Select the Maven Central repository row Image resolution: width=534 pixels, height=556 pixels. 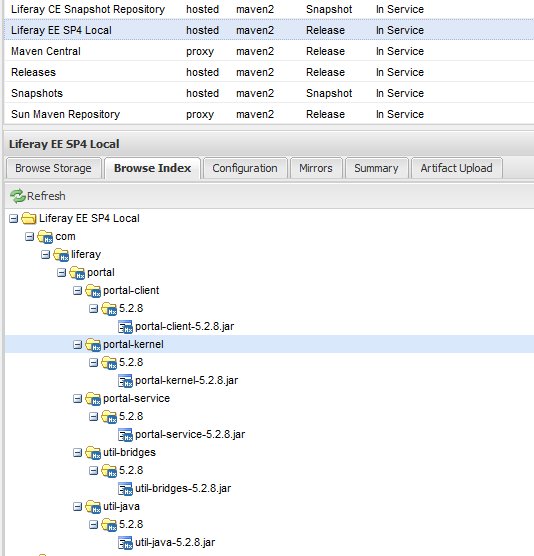tap(269, 51)
